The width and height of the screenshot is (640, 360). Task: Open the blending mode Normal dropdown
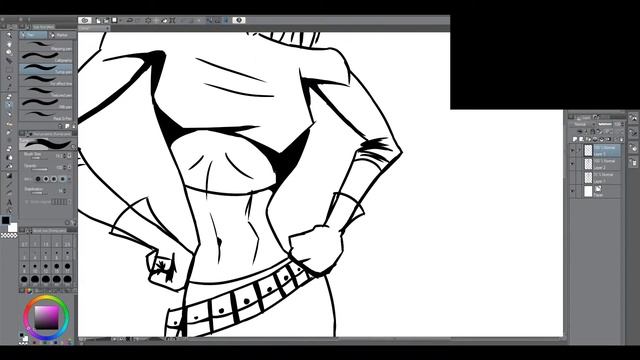pos(582,124)
